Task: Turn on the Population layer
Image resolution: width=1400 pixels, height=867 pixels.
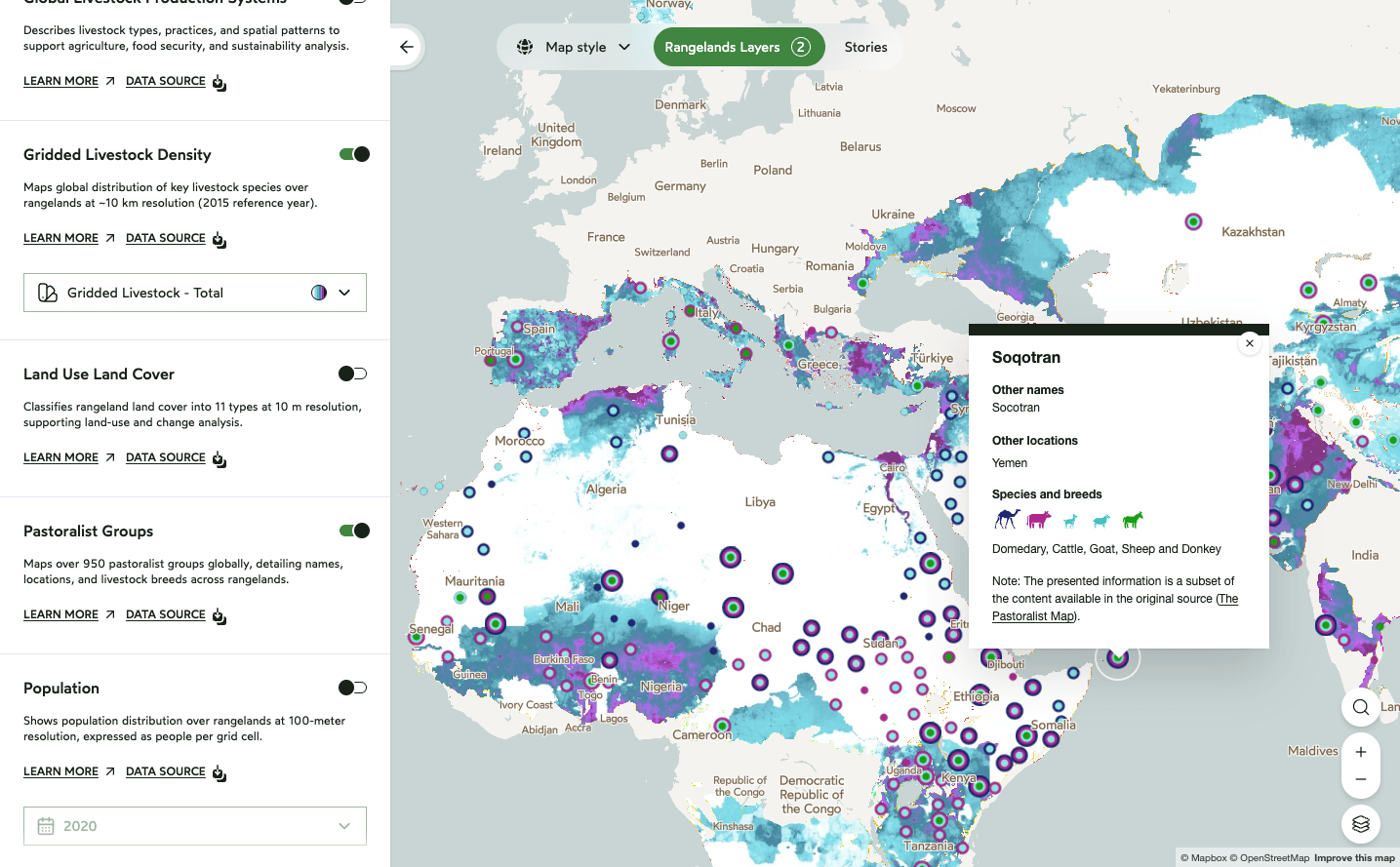Action: [353, 688]
